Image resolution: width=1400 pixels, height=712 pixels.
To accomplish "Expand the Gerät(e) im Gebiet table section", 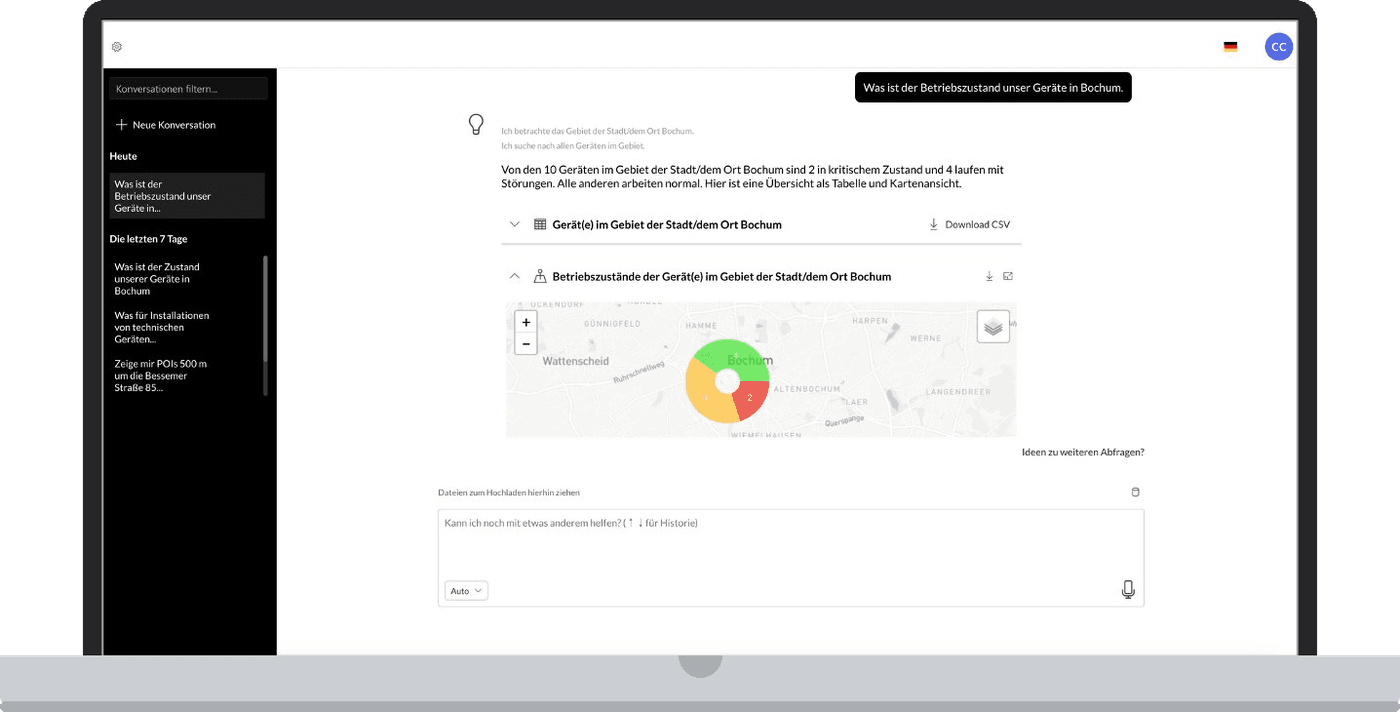I will tap(515, 225).
